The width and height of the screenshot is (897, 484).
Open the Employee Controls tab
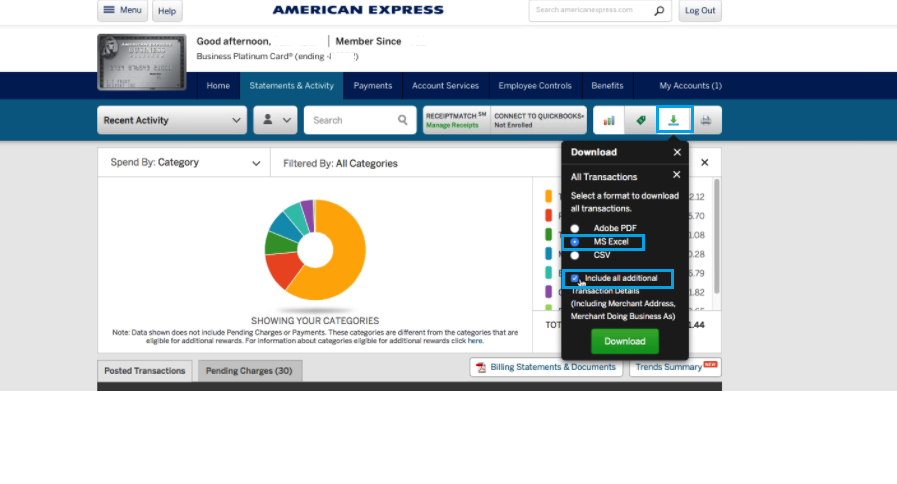[x=535, y=86]
